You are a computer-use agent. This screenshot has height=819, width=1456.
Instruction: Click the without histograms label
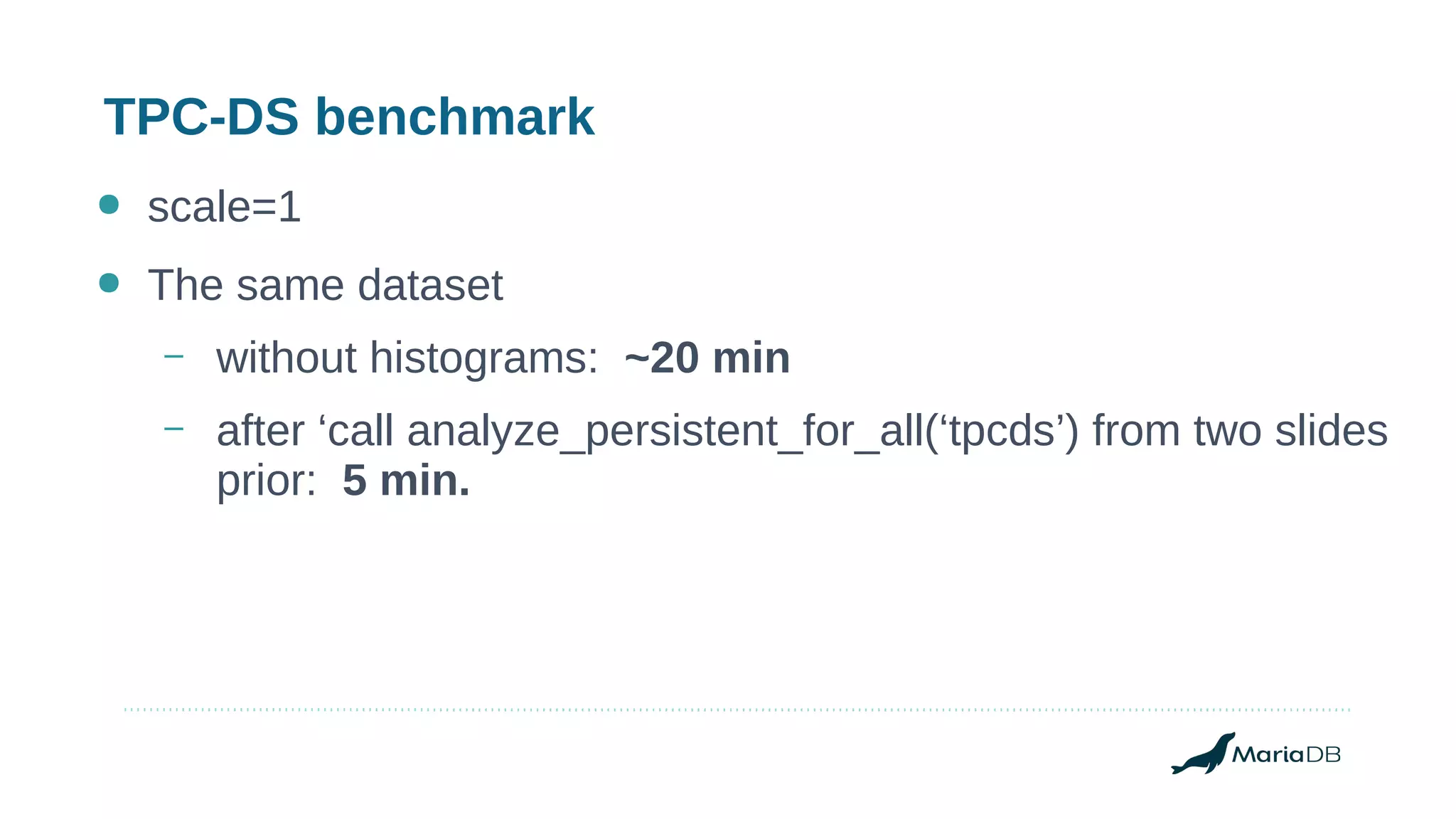407,358
